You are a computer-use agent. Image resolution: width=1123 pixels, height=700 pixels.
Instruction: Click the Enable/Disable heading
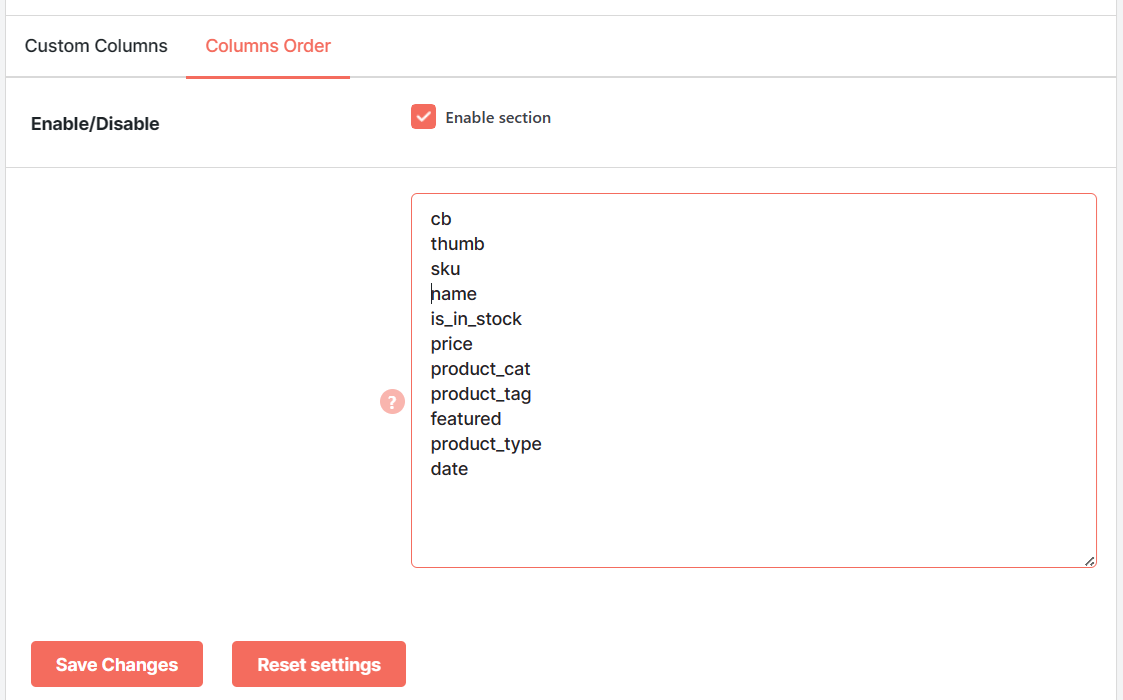pyautogui.click(x=95, y=124)
